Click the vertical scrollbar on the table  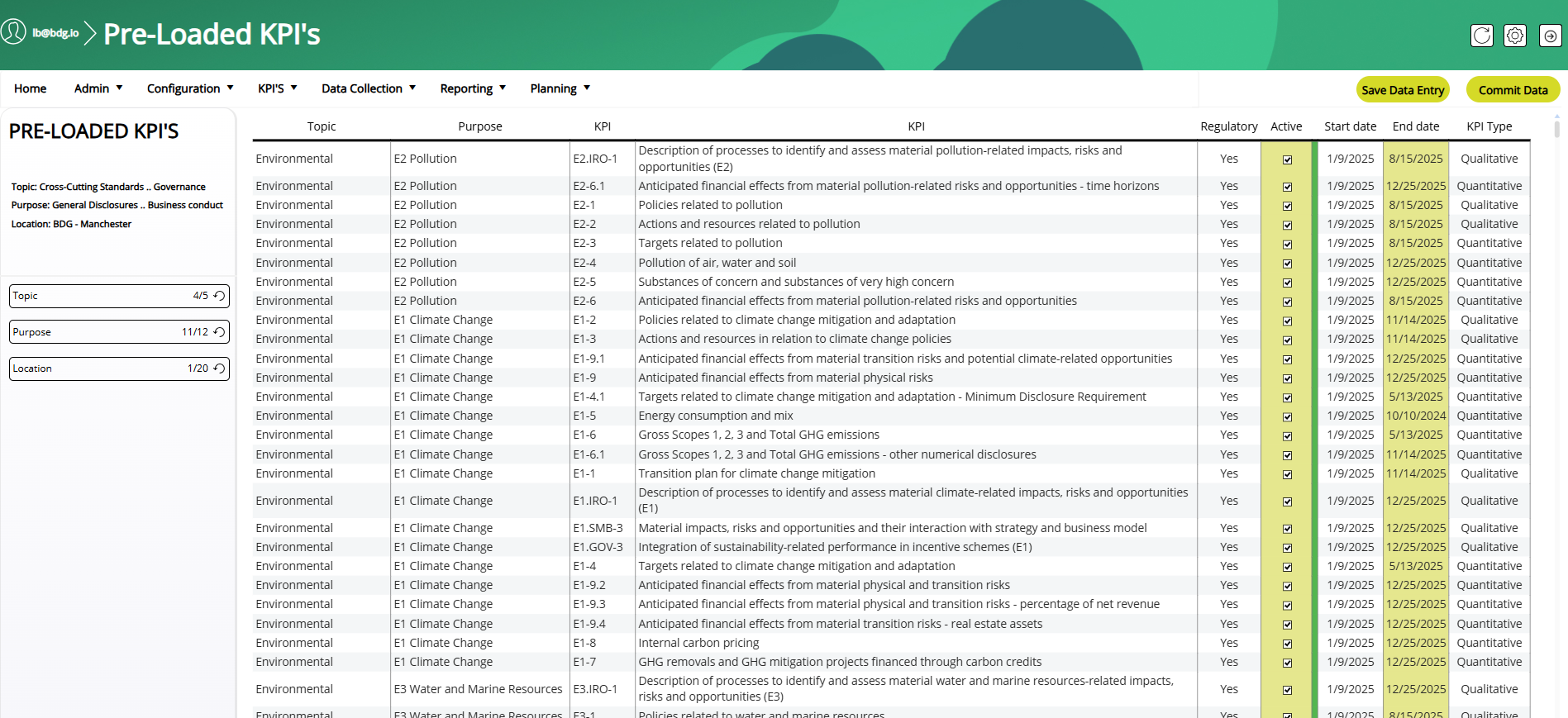(1556, 130)
